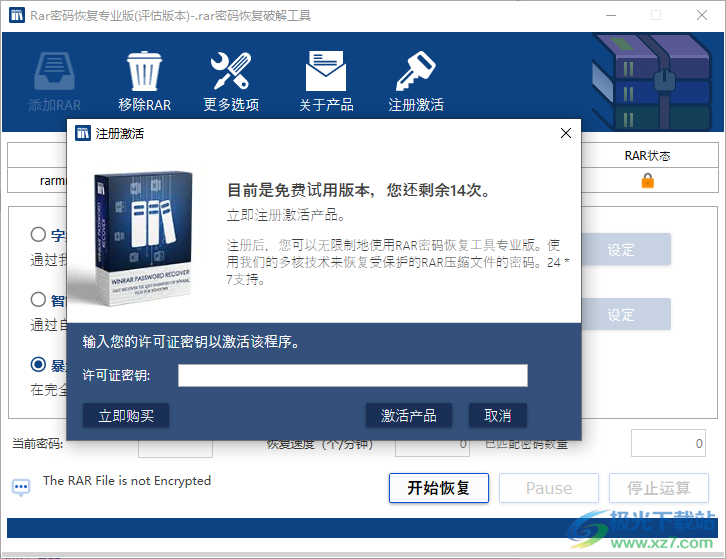This screenshot has width=726, height=559.
Task: Close the 注册激活 dialog
Action: click(565, 133)
